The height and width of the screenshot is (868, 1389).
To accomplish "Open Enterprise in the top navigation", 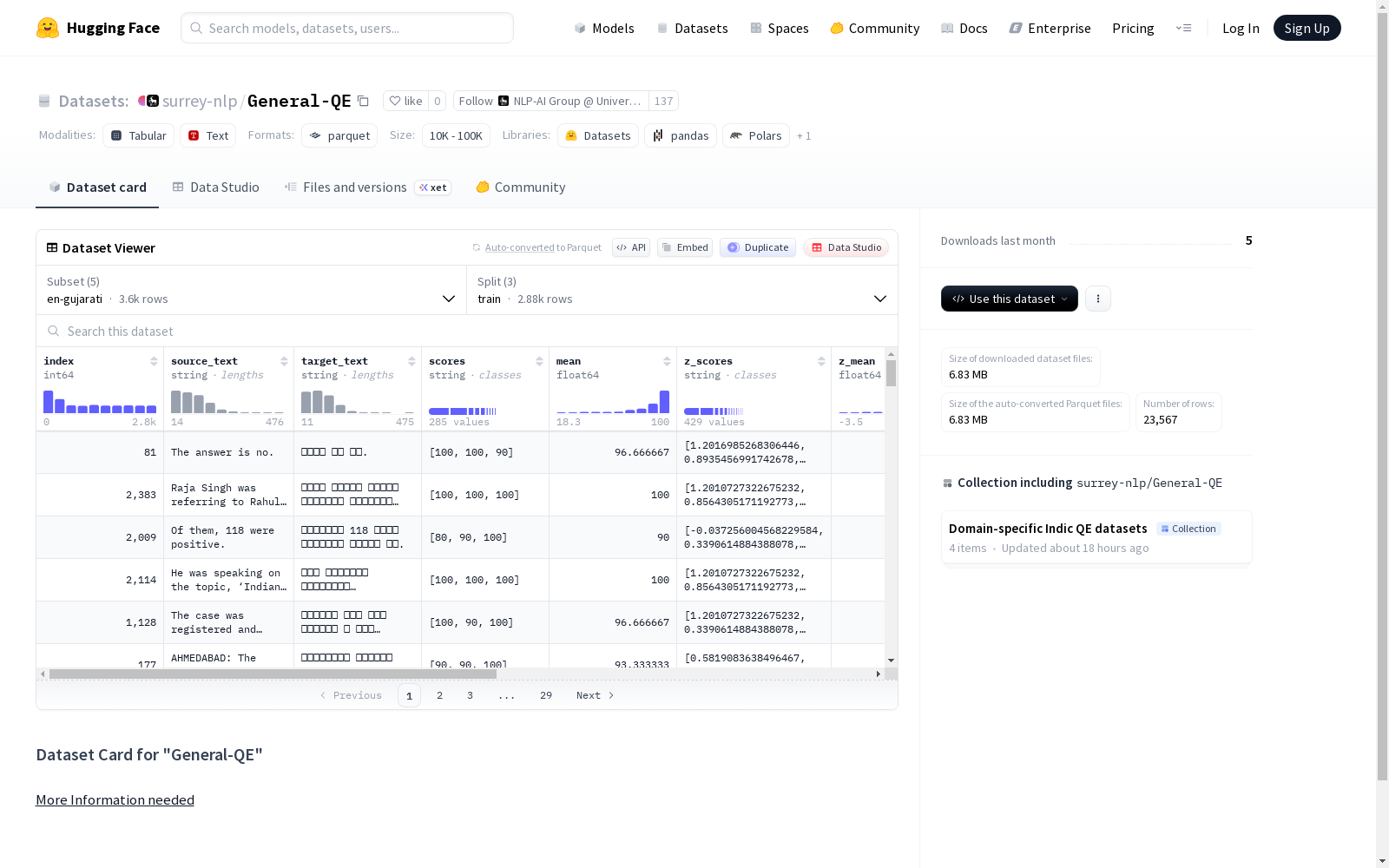I will pos(1050,28).
